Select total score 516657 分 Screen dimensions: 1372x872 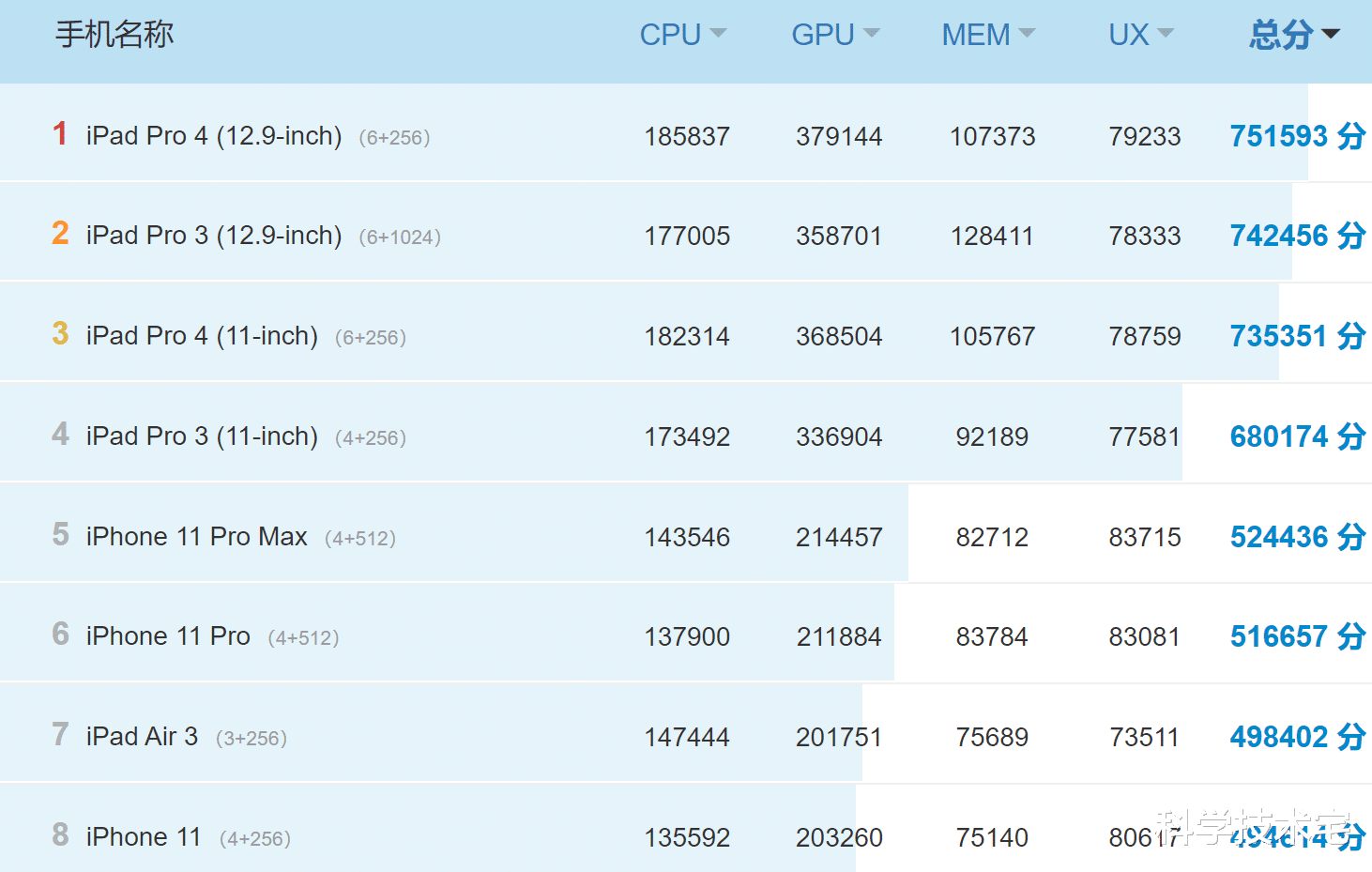[1298, 636]
